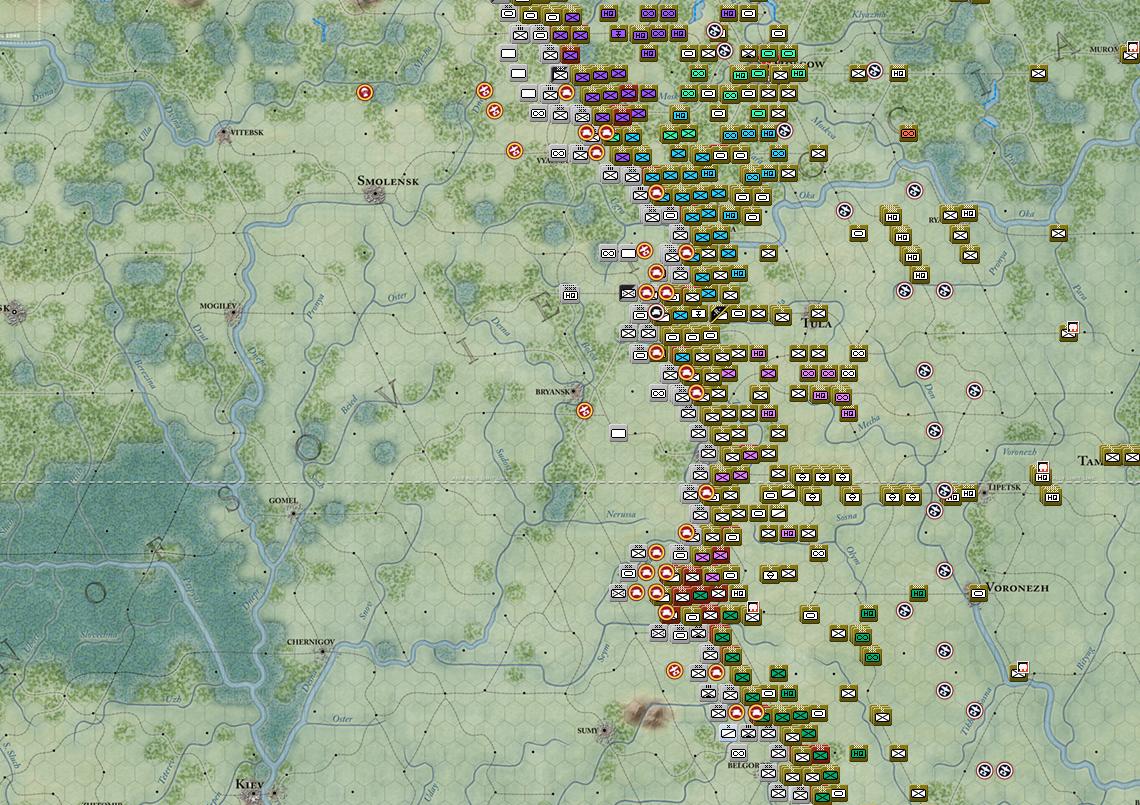The image size is (1140, 805).
Task: Select the grey German counter above the Belgorod label
Action: pyautogui.click(x=739, y=753)
